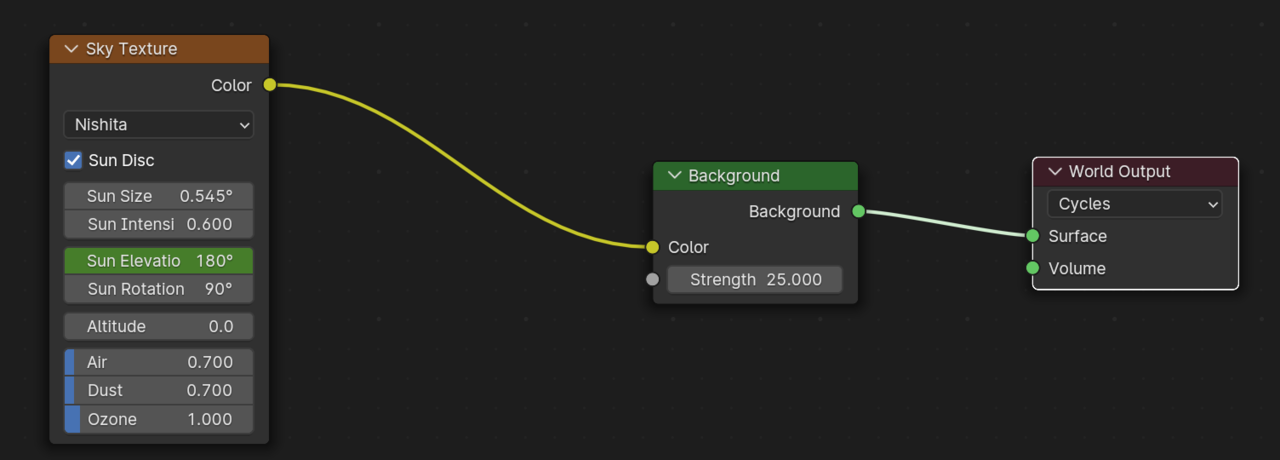This screenshot has width=1280, height=460.
Task: Open the Nishita sky type dropdown
Action: point(159,125)
